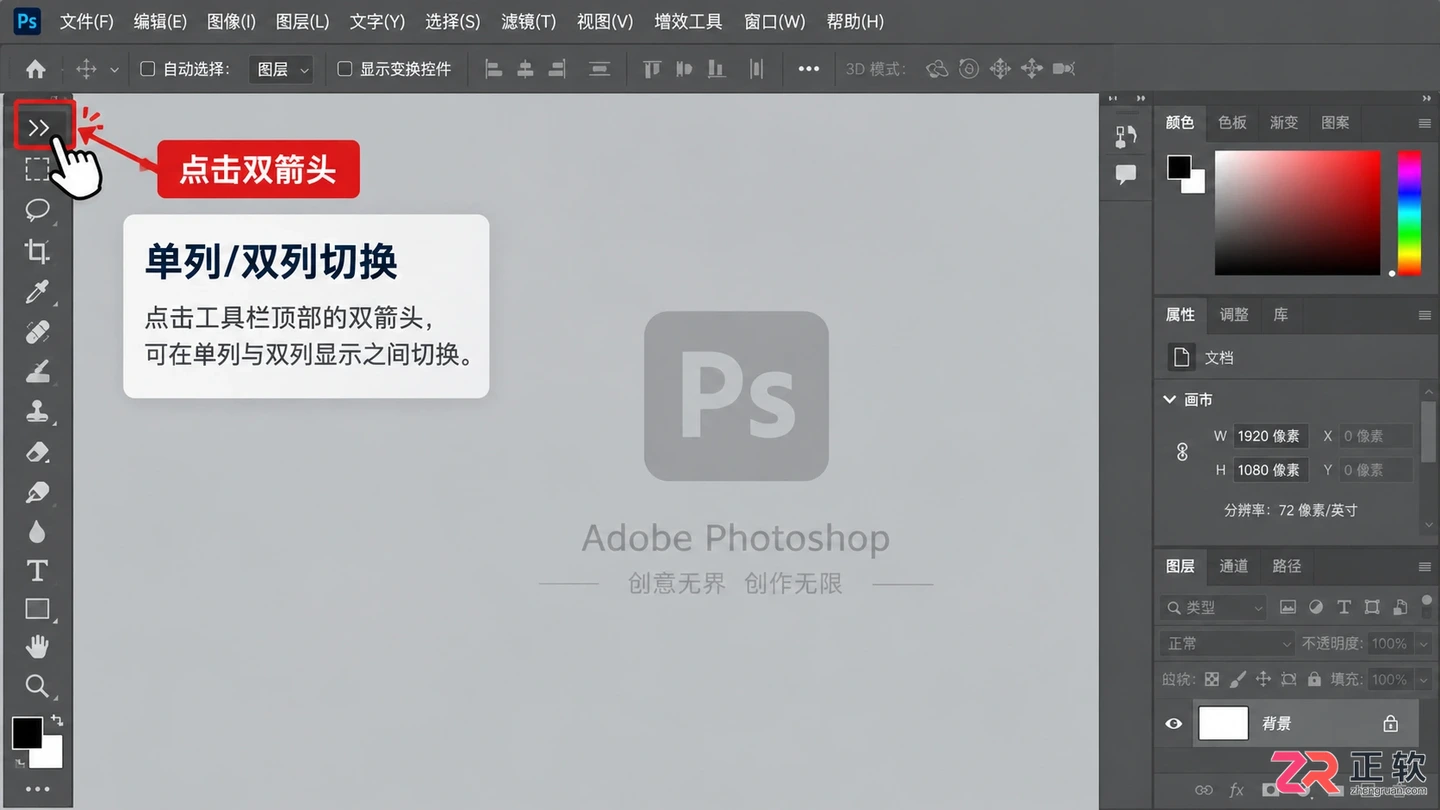Enable the 显示变换控件 checkbox
The image size is (1440, 810).
click(x=345, y=69)
